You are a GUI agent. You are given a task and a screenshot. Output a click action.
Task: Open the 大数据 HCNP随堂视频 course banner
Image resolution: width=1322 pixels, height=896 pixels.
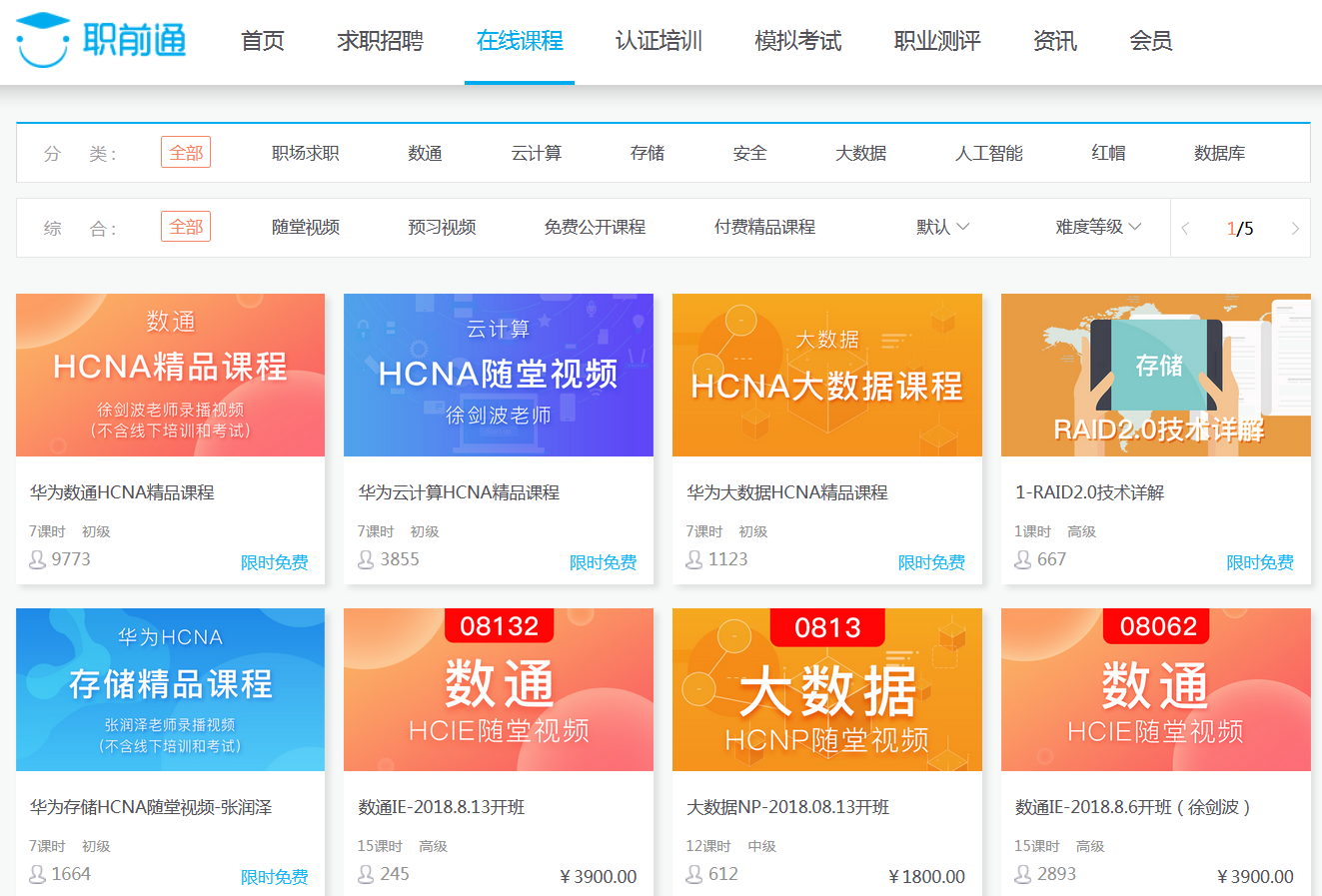pyautogui.click(x=826, y=690)
